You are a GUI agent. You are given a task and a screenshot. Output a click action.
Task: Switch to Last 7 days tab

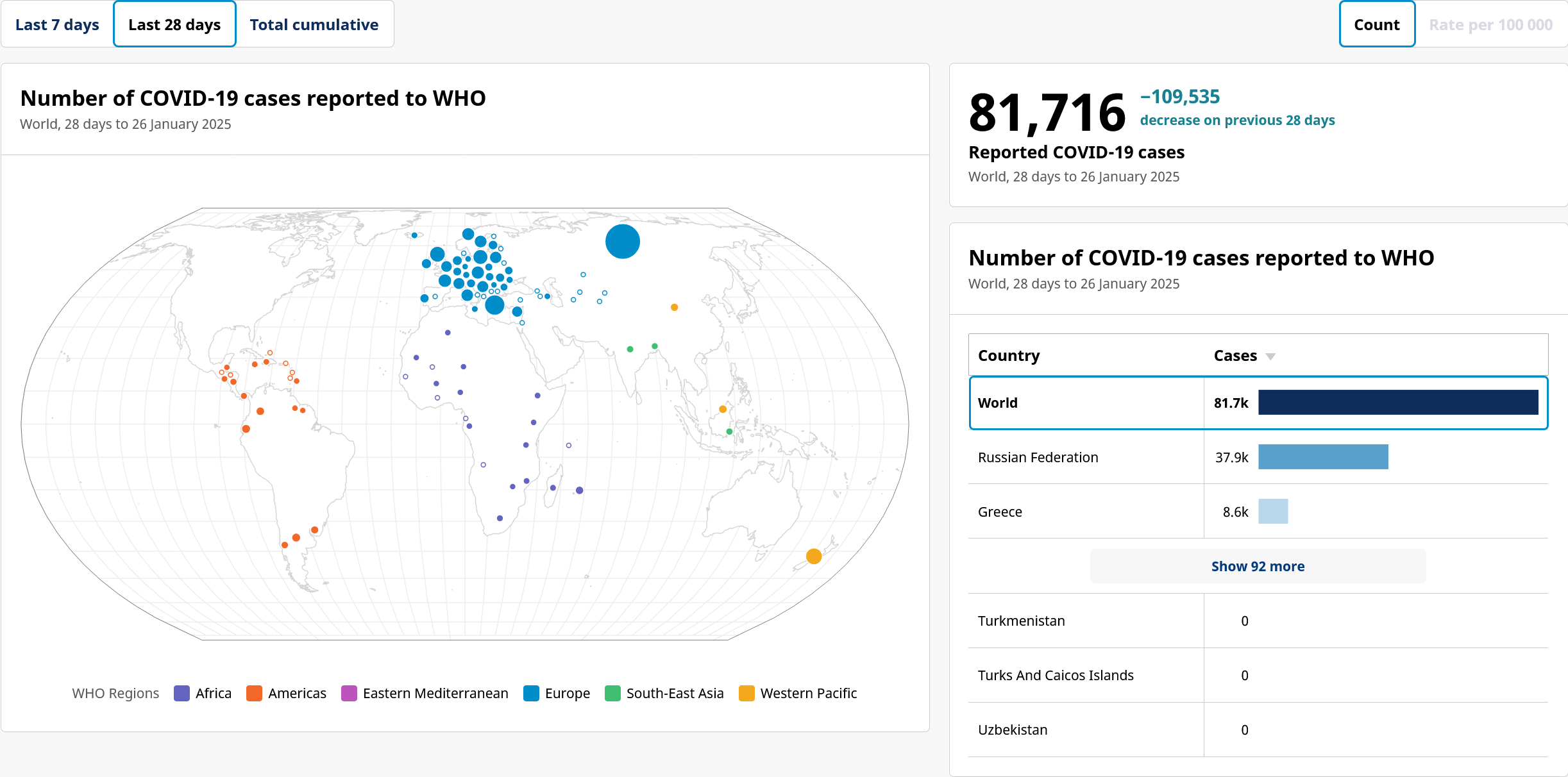(x=57, y=24)
